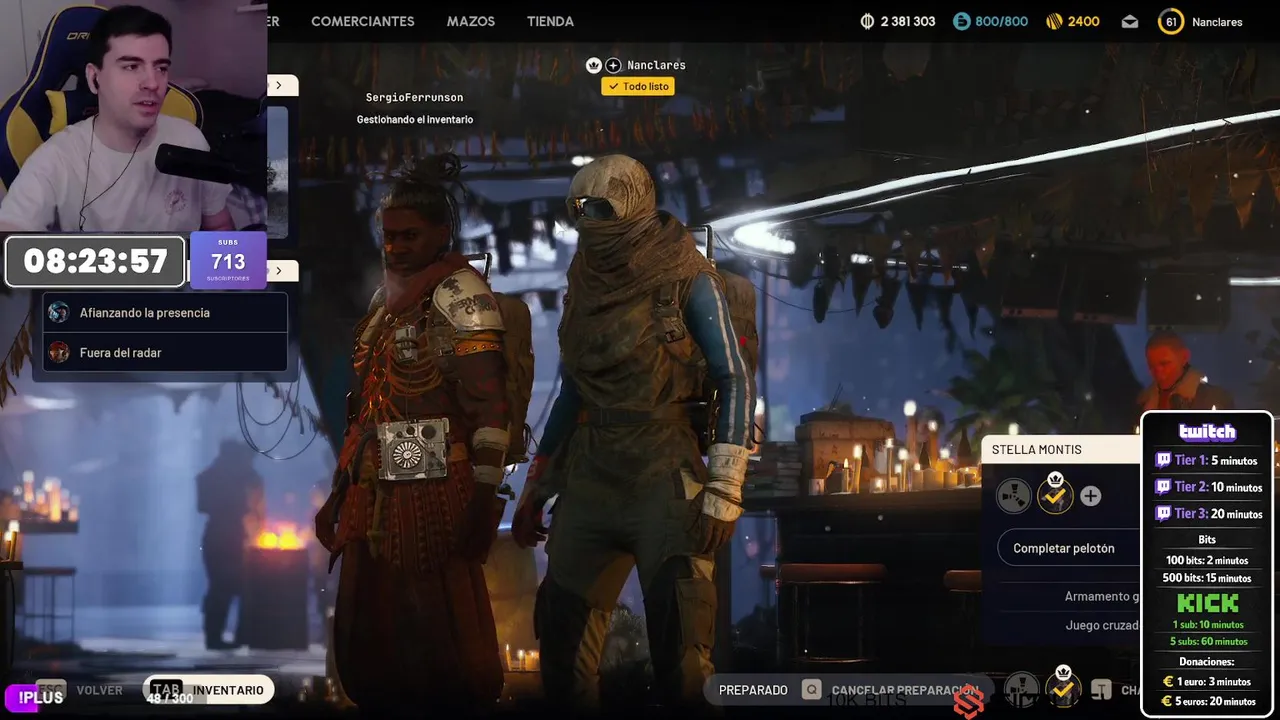Open the COMERCIANTES tab
The height and width of the screenshot is (720, 1280).
tap(362, 21)
